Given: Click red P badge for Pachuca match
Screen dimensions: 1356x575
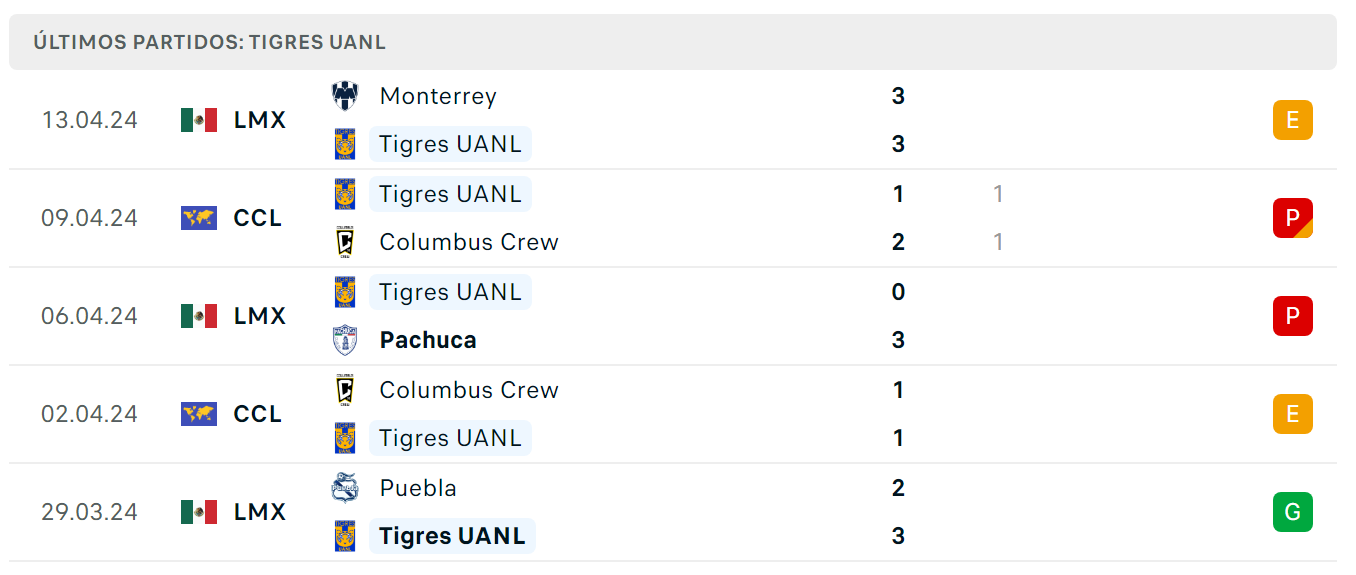Looking at the screenshot, I should tap(1293, 316).
